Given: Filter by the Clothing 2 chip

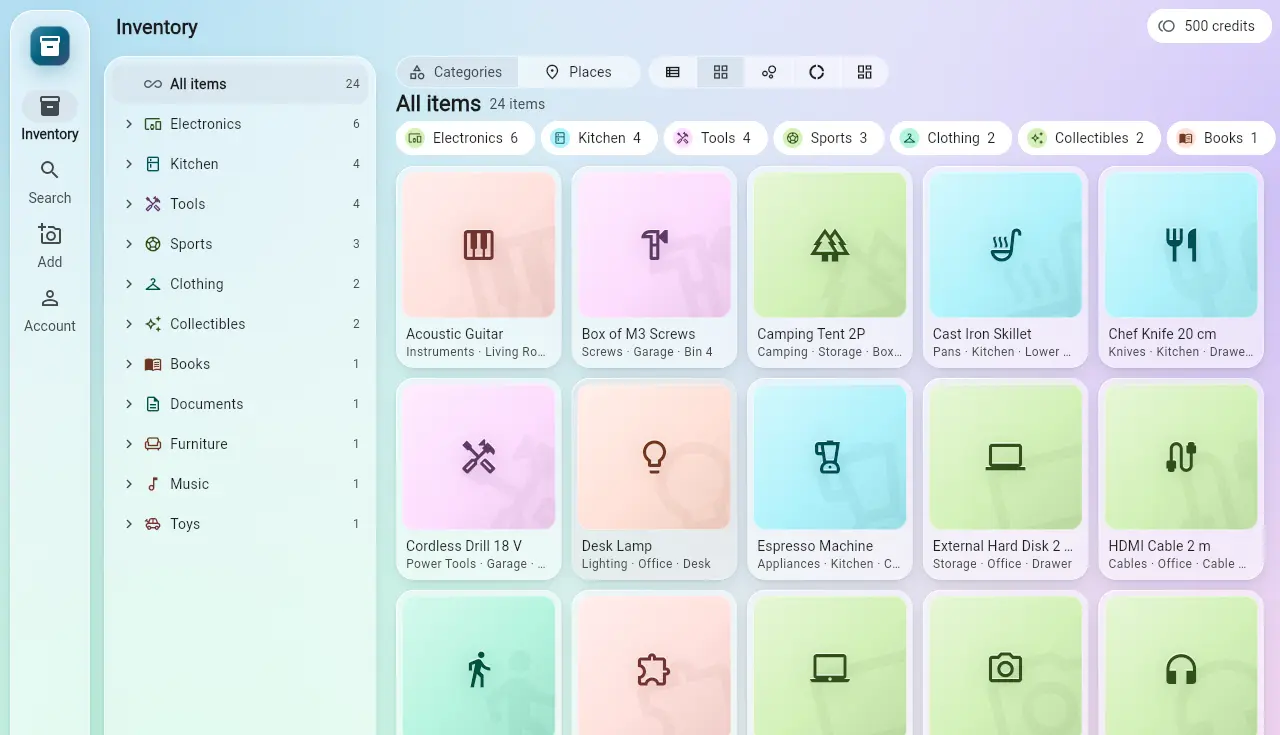Looking at the screenshot, I should point(951,138).
